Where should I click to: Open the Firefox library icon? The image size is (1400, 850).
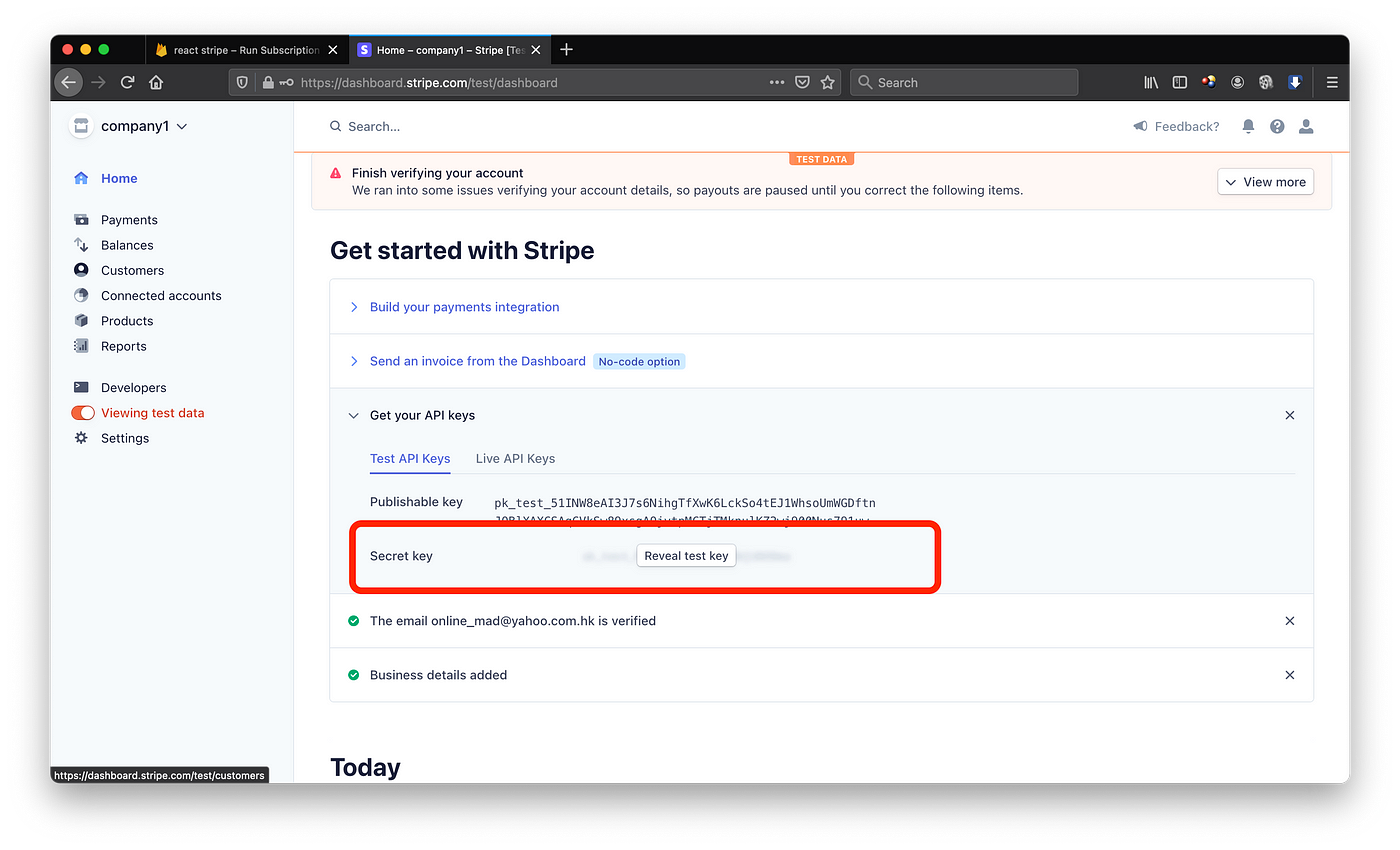(1151, 82)
